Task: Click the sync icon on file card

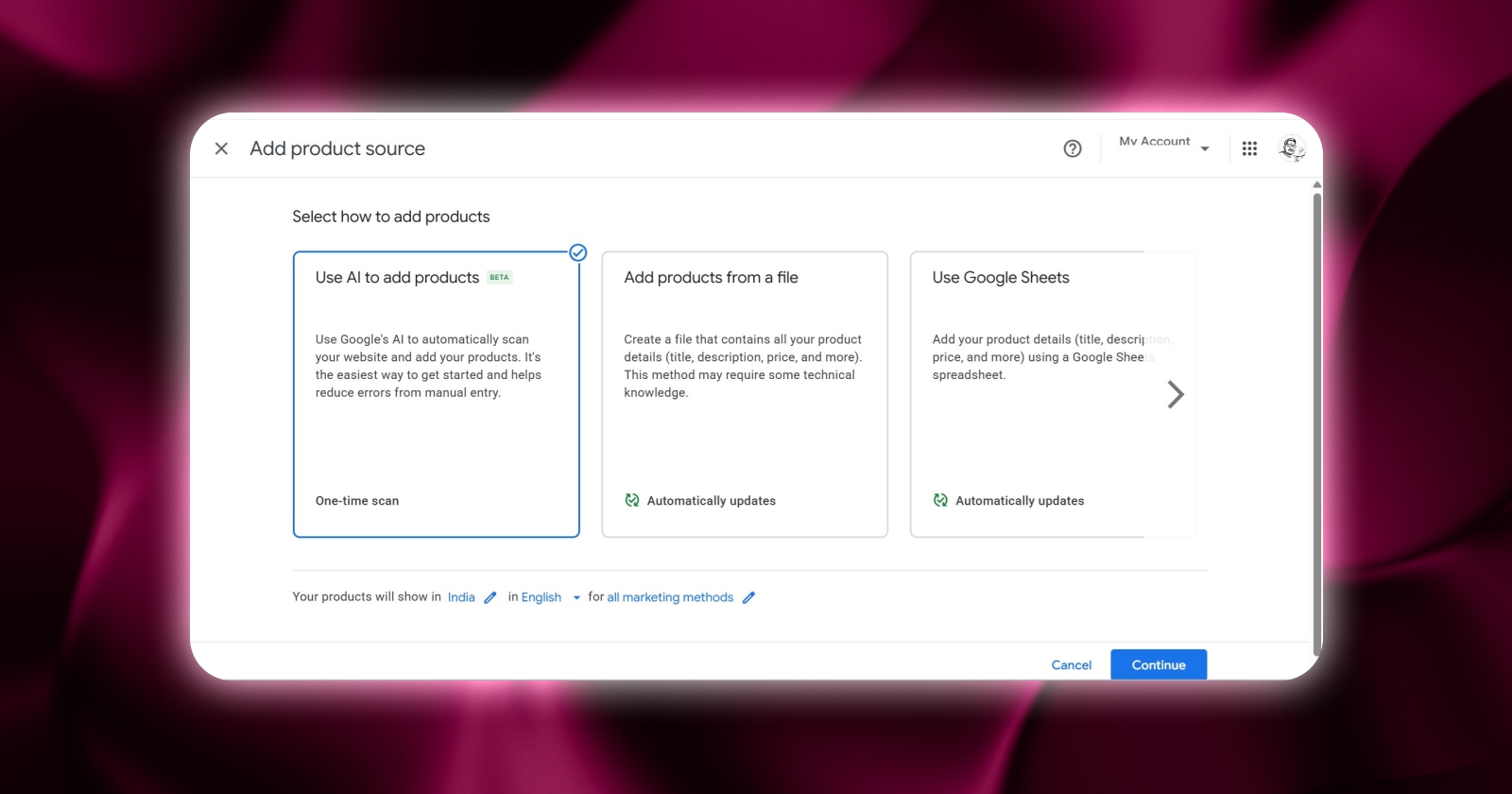Action: click(632, 500)
